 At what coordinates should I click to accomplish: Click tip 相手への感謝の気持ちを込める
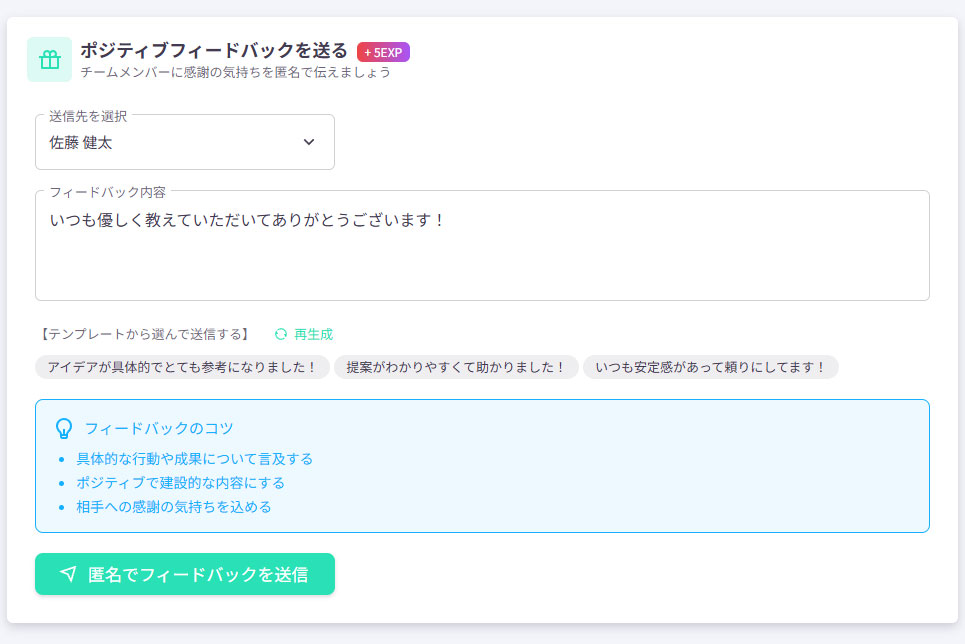(x=174, y=507)
